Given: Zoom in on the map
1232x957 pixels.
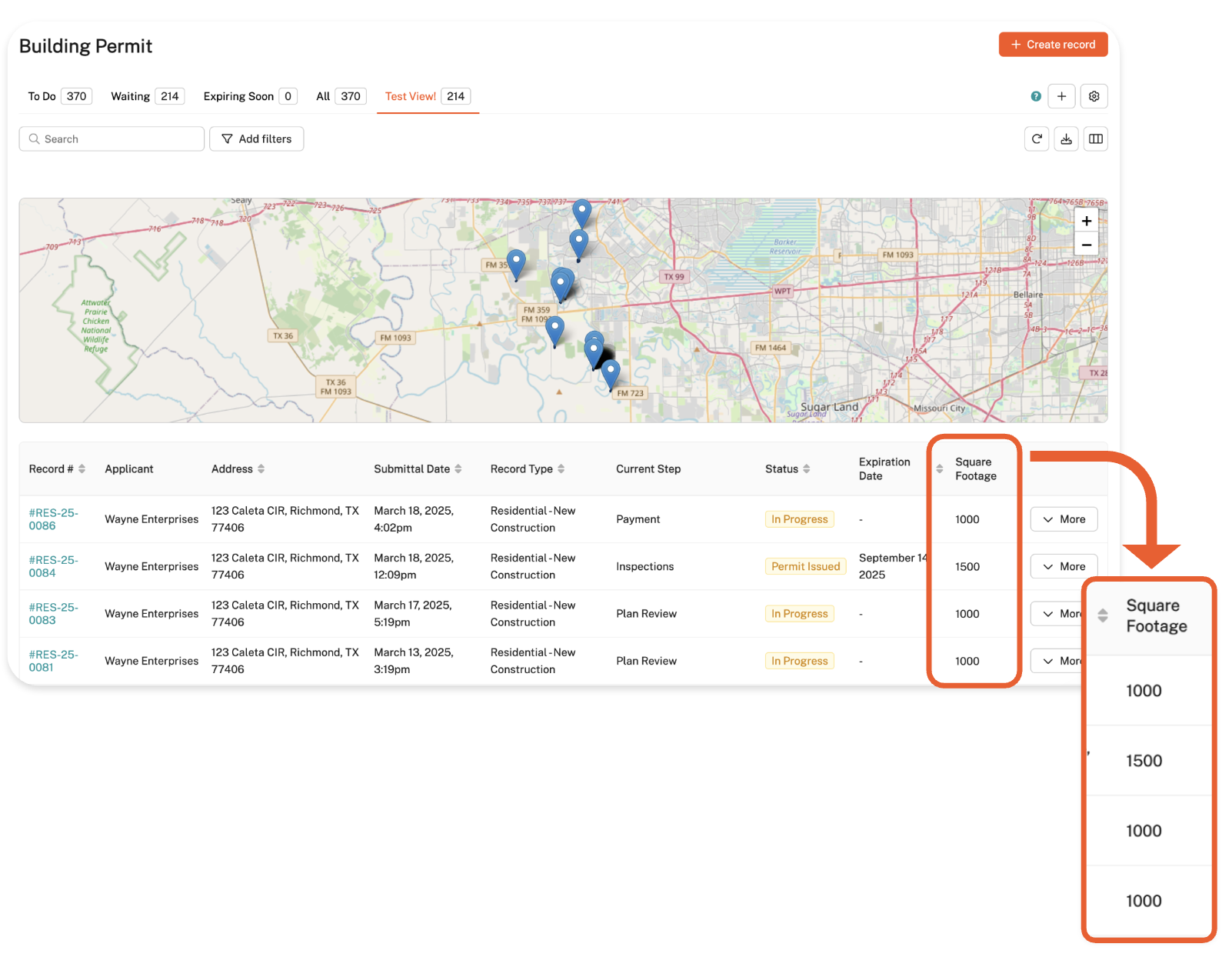Looking at the screenshot, I should click(1086, 221).
